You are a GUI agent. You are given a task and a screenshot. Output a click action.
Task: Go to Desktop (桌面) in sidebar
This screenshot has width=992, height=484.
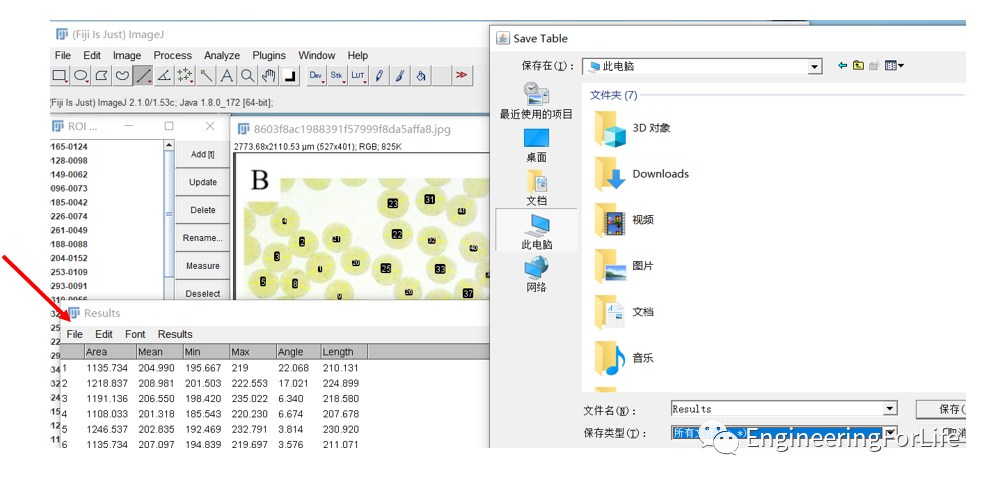[x=536, y=145]
